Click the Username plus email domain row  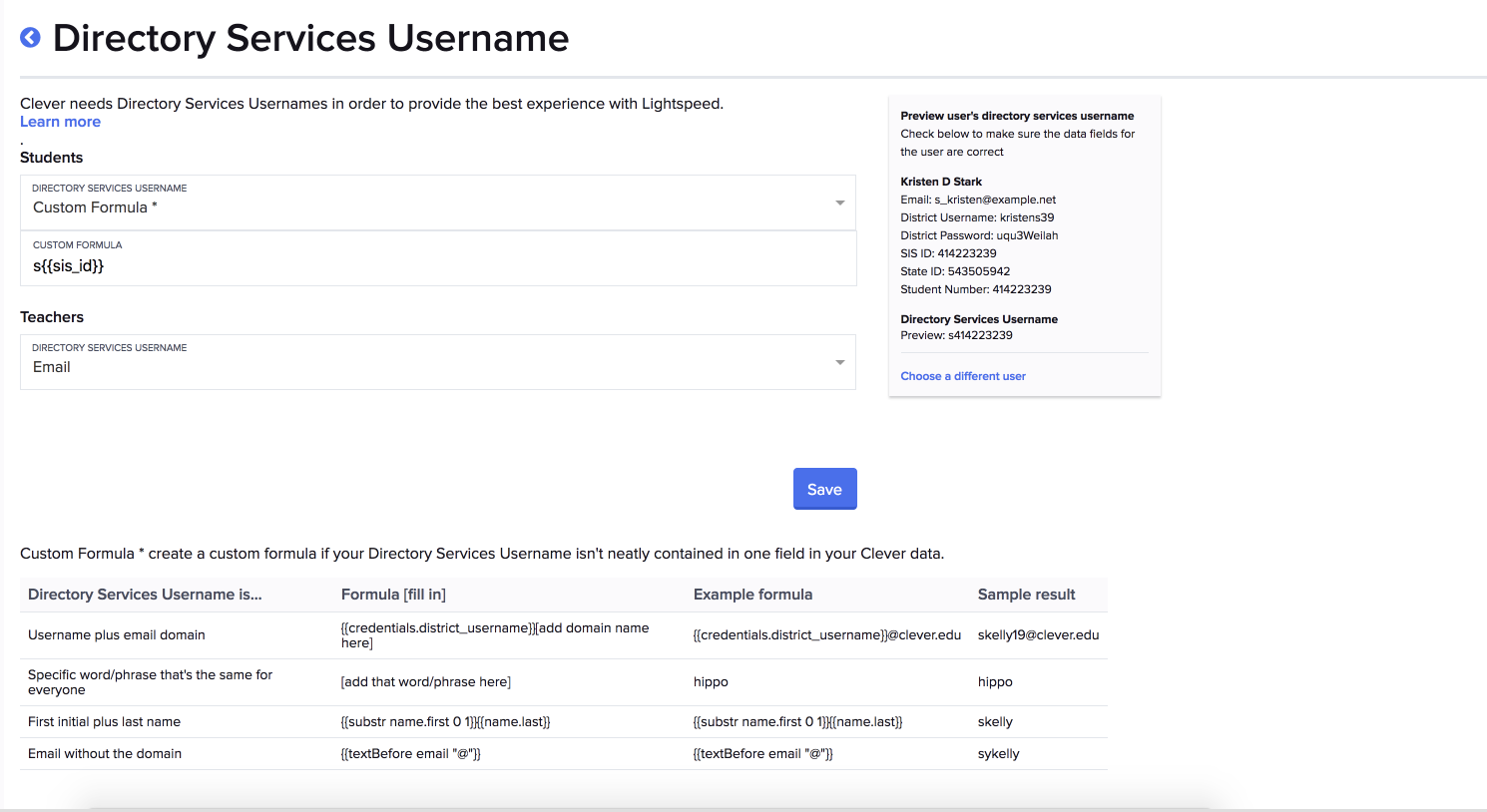[564, 635]
